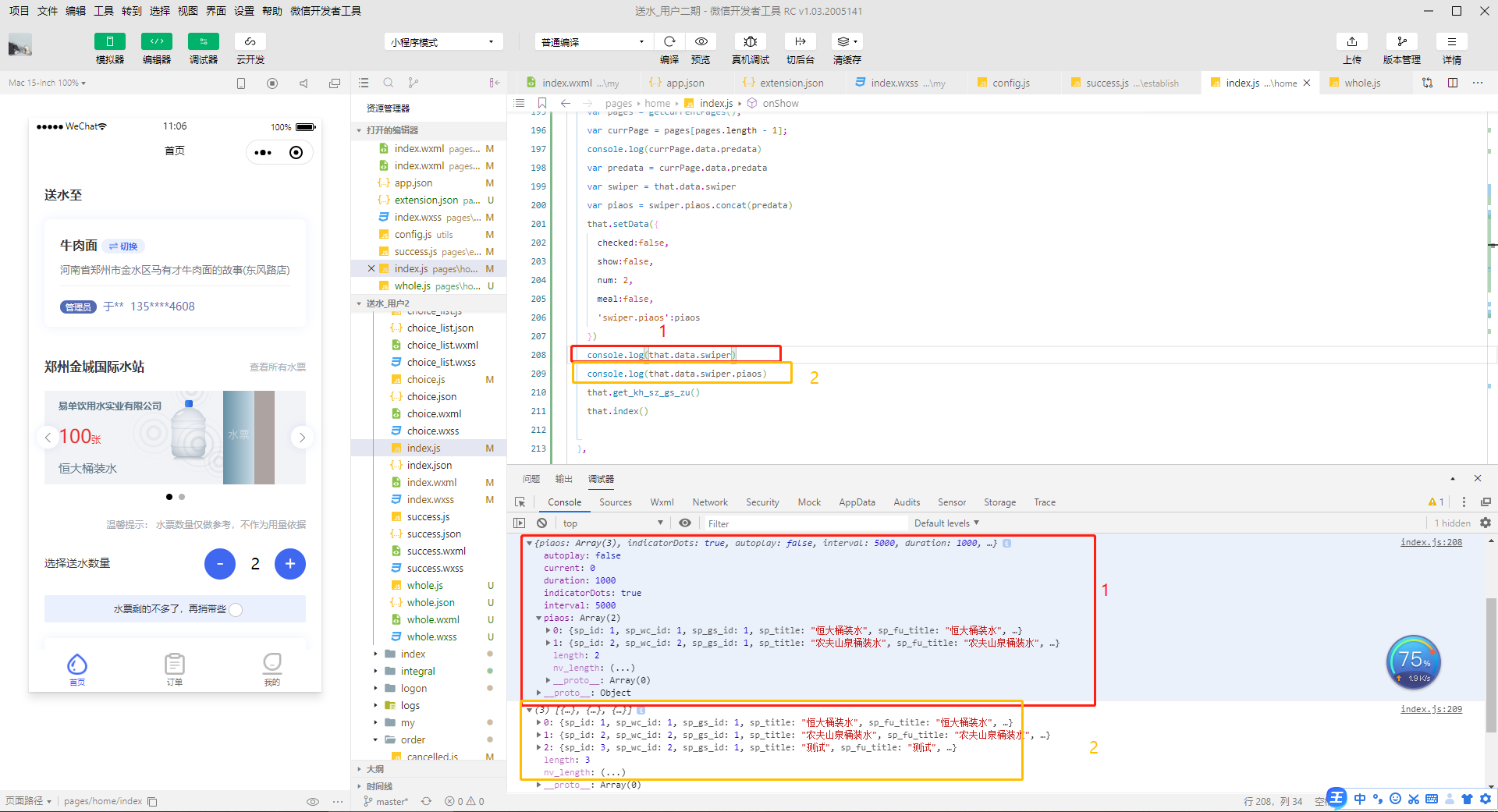
Task: Decrease water delivery quantity
Action: pos(220,564)
